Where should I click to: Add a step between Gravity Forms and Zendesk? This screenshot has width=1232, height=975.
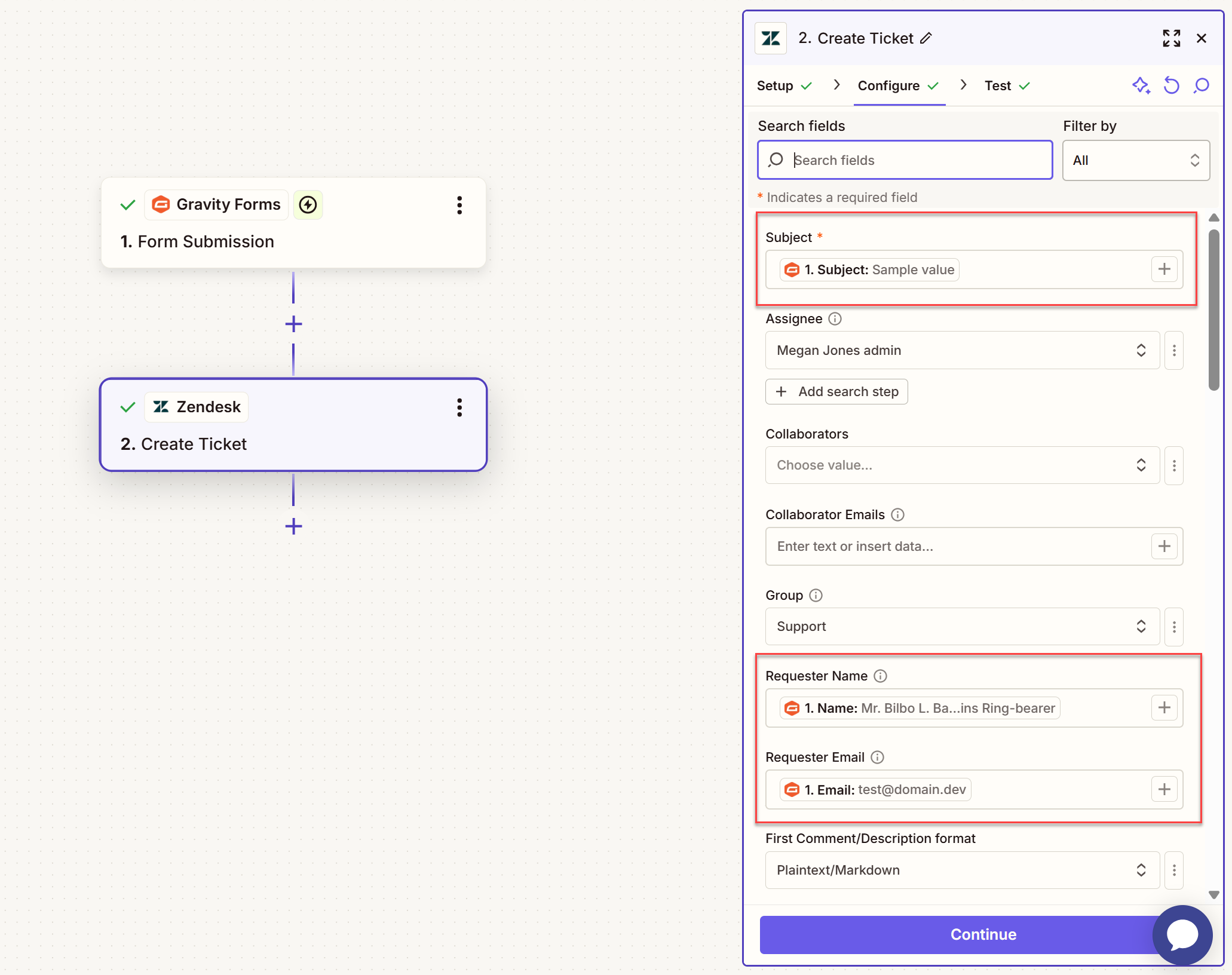[x=293, y=324]
